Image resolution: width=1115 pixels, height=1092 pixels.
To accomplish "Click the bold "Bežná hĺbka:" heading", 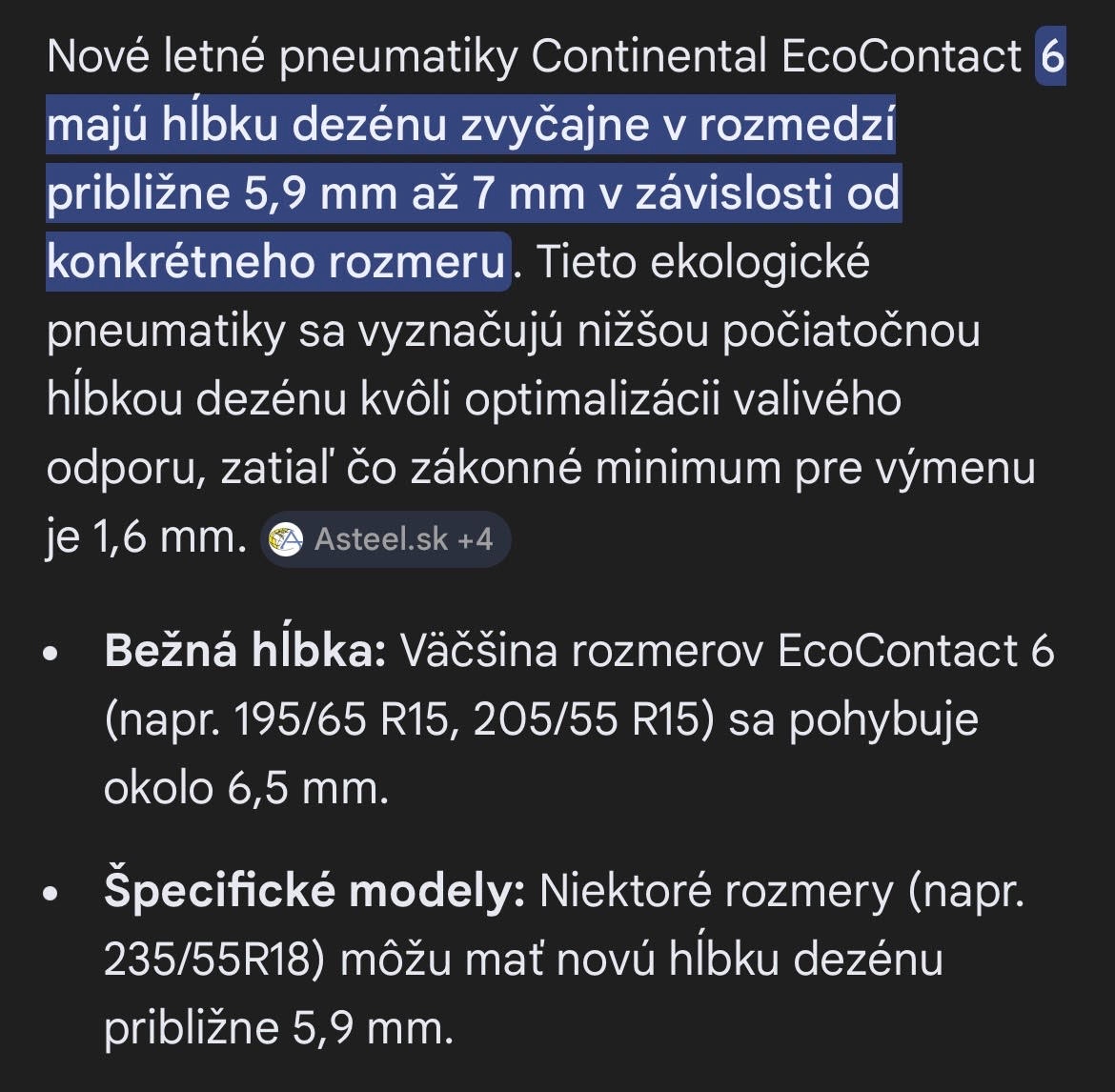I will click(x=245, y=652).
